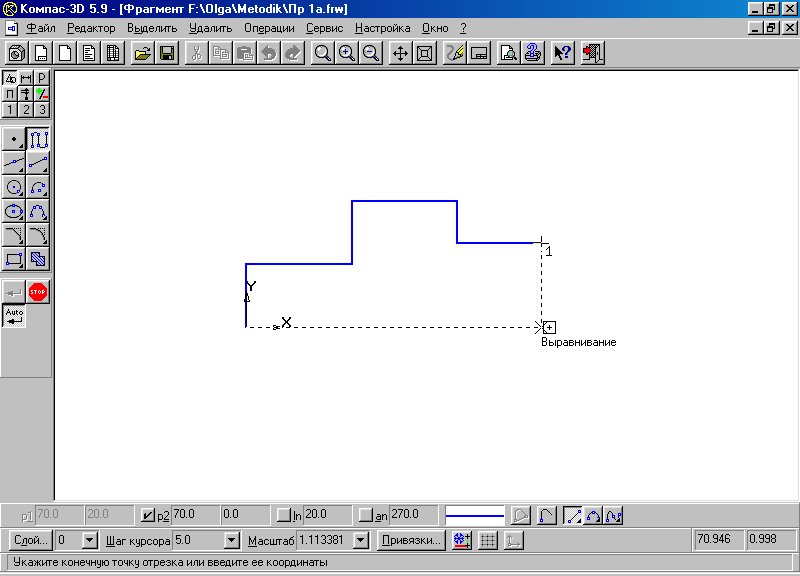Create a new blank fragment
Screen dimensions: 800x576
65,53
